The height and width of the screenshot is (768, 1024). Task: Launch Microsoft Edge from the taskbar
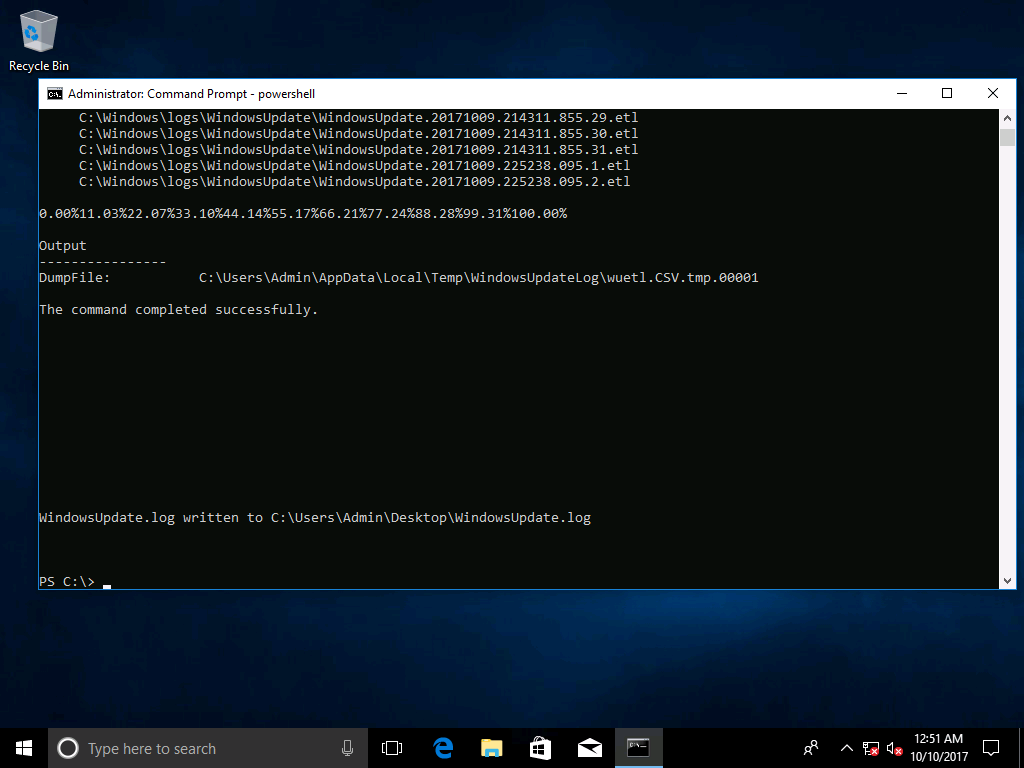[x=442, y=747]
